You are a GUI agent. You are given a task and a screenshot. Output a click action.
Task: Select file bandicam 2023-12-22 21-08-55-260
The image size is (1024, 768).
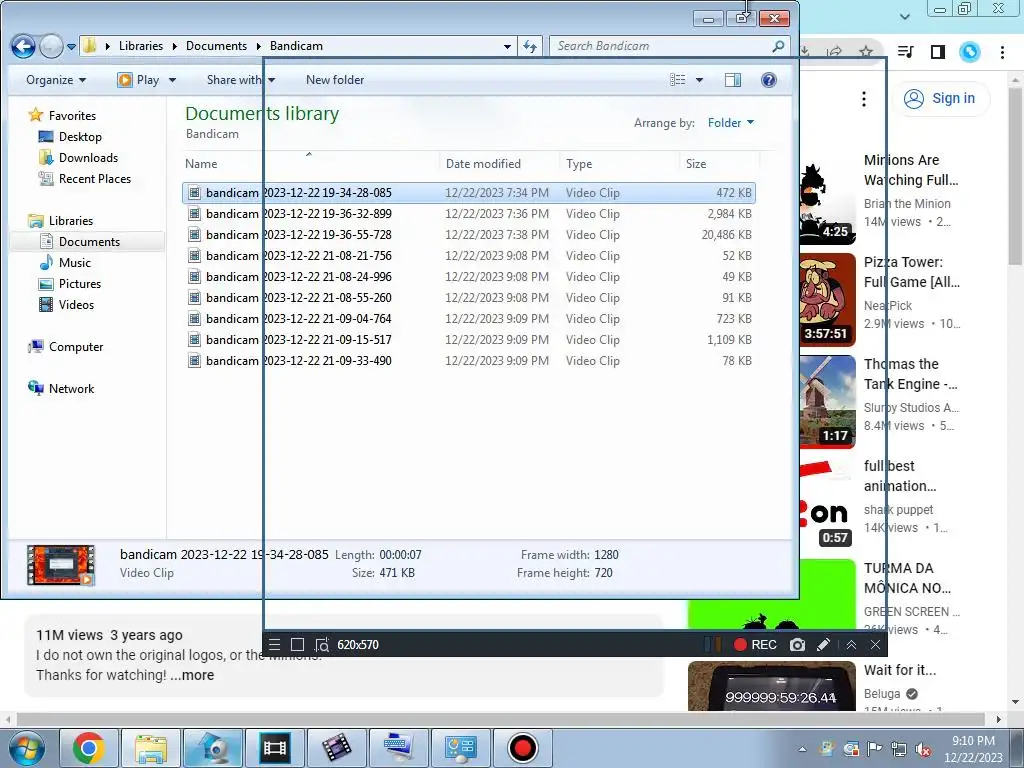pos(468,297)
